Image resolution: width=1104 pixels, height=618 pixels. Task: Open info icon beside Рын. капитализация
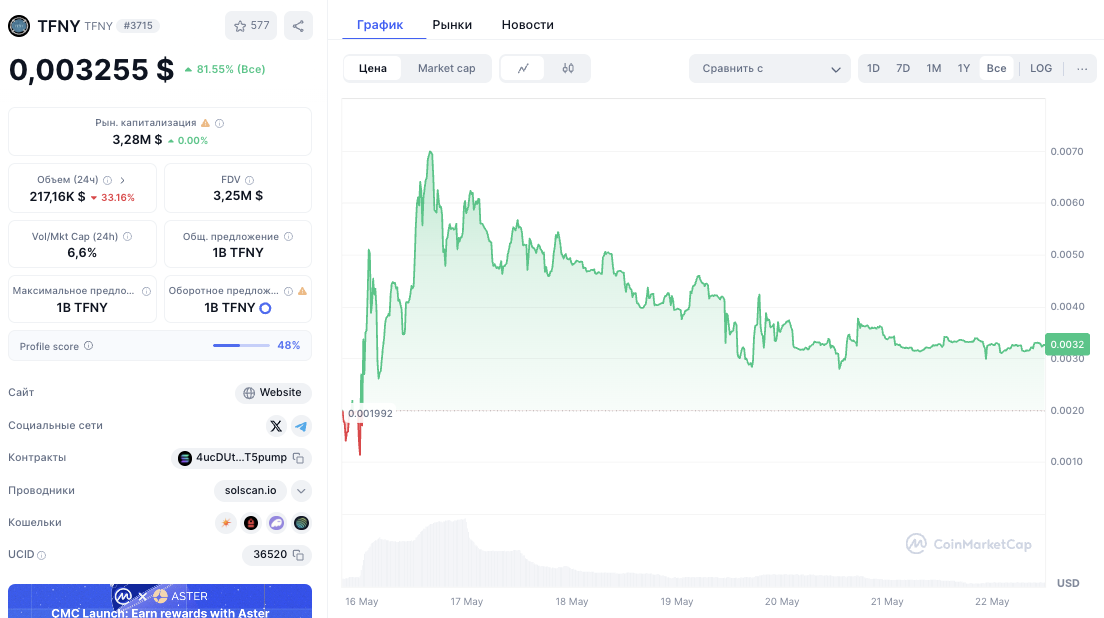[x=220, y=123]
